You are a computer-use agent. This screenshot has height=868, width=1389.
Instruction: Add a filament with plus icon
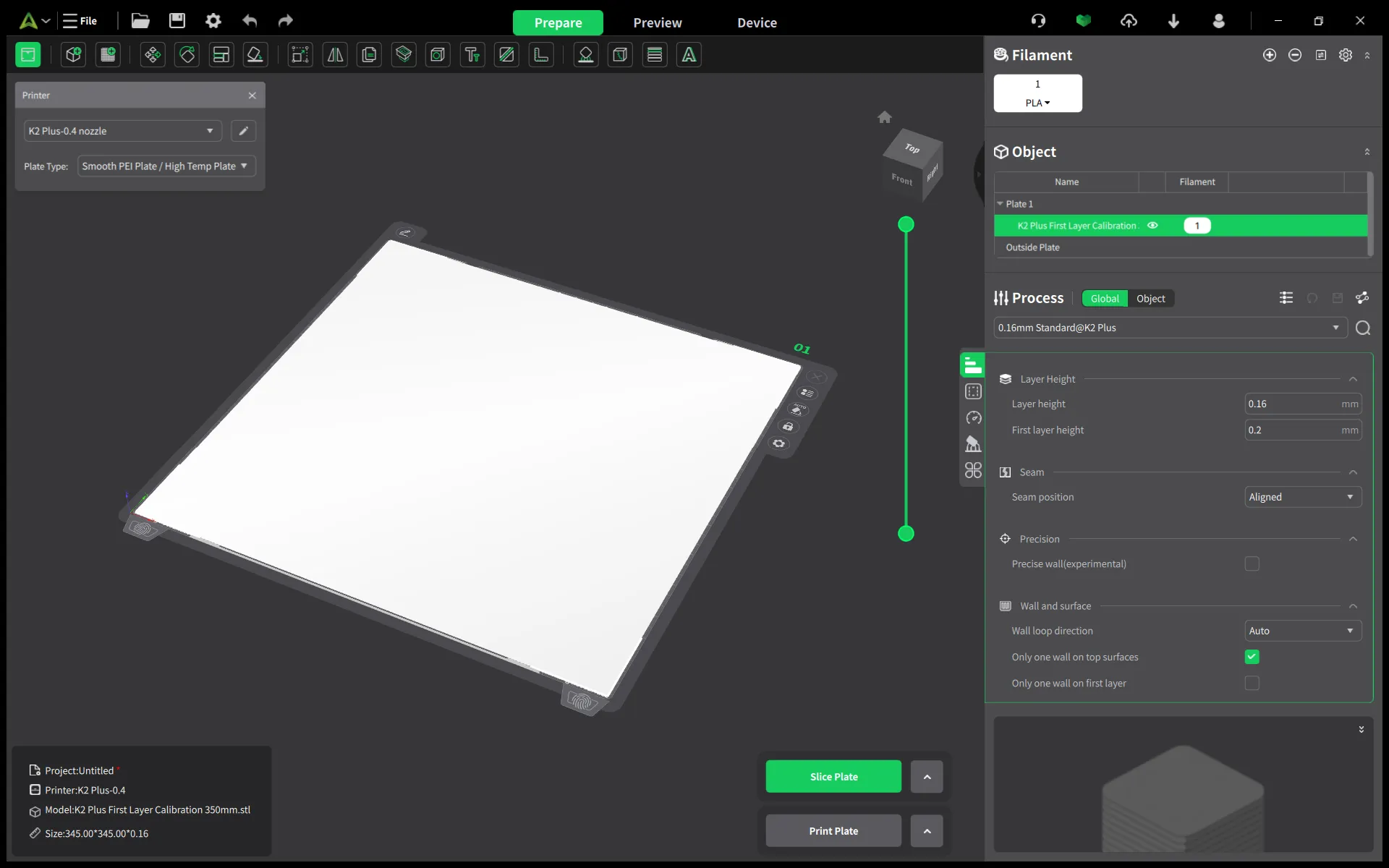(x=1270, y=55)
